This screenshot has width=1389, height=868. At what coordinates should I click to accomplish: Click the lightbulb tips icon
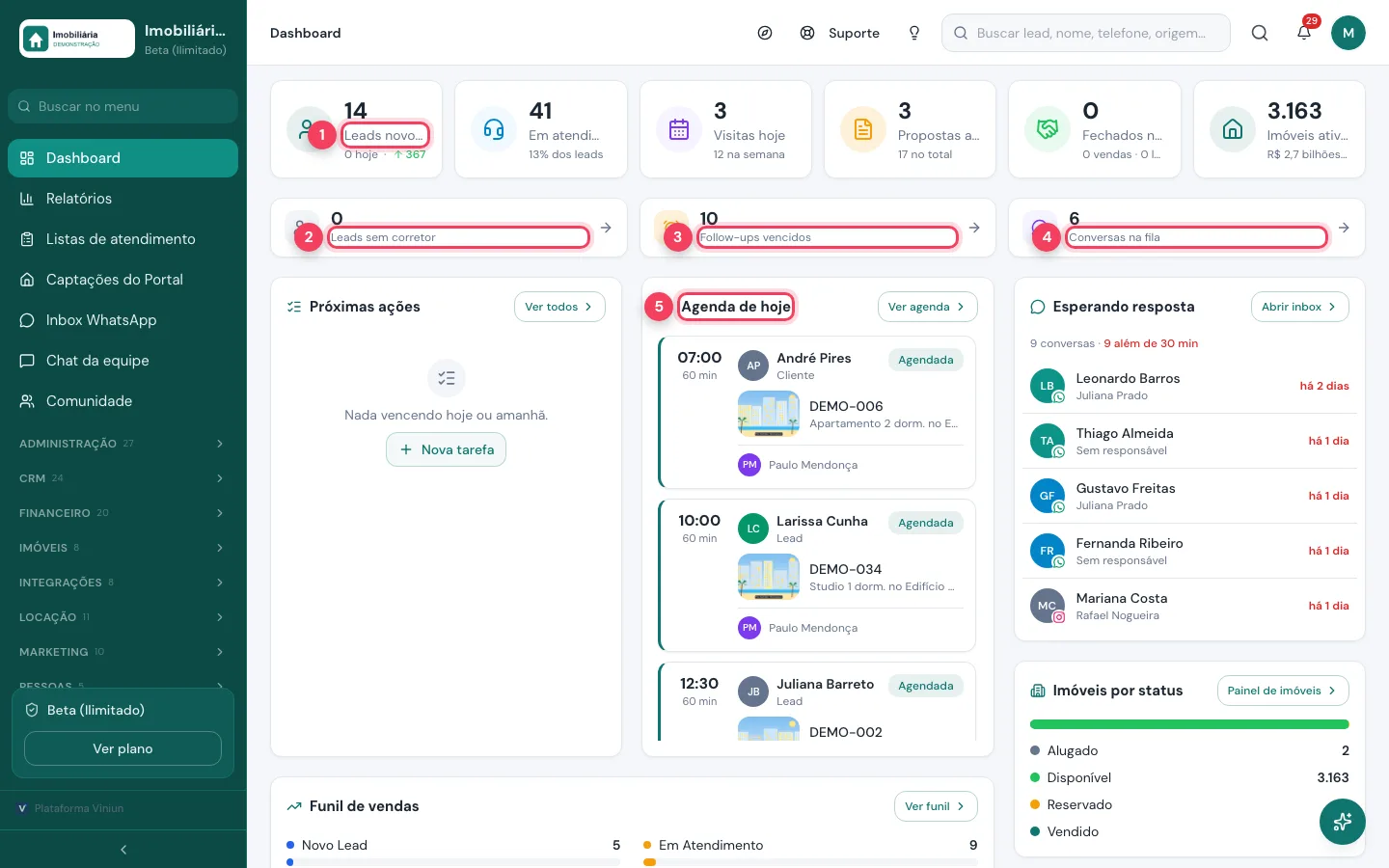coord(914,33)
